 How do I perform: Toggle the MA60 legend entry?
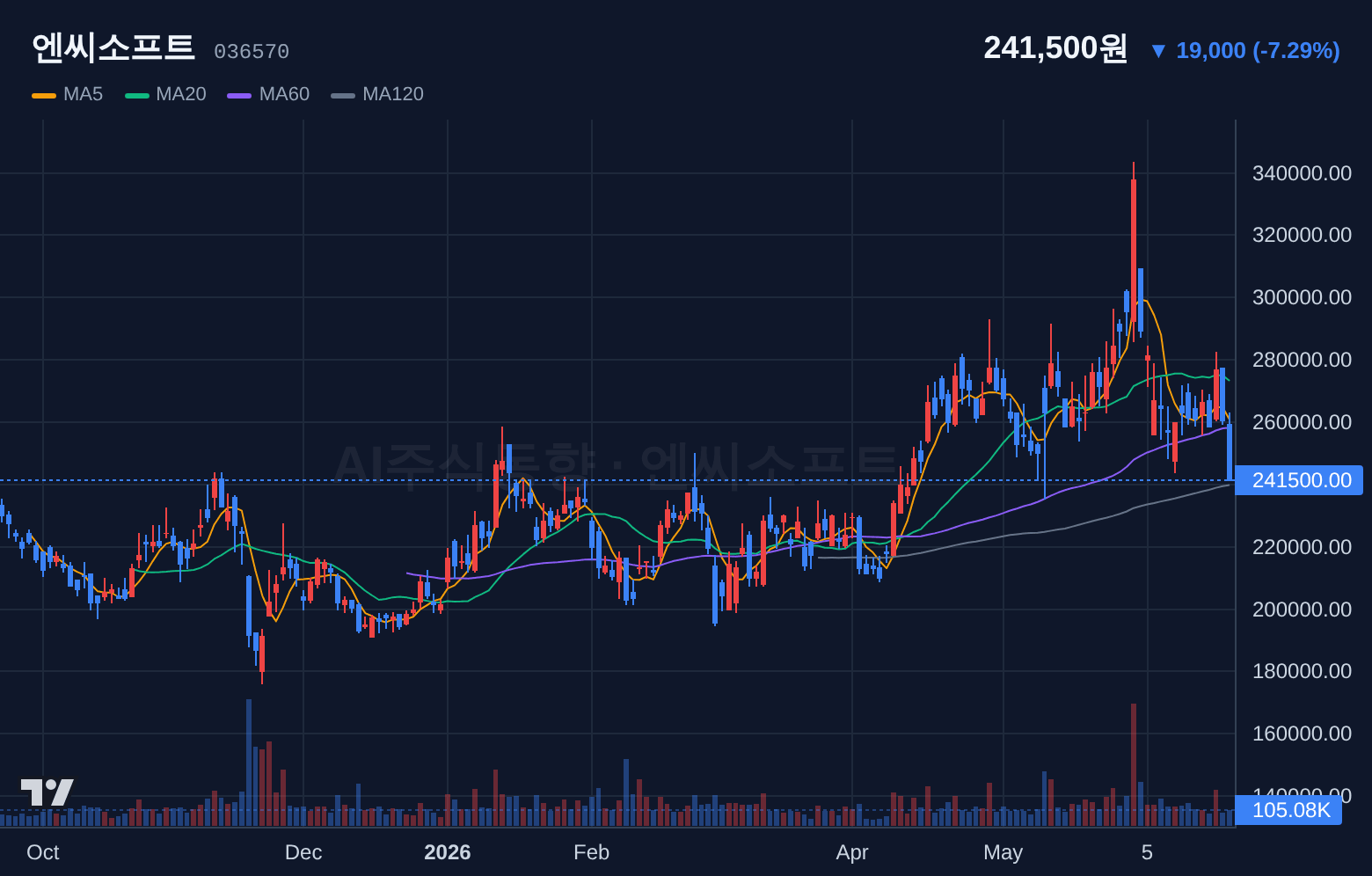268,94
